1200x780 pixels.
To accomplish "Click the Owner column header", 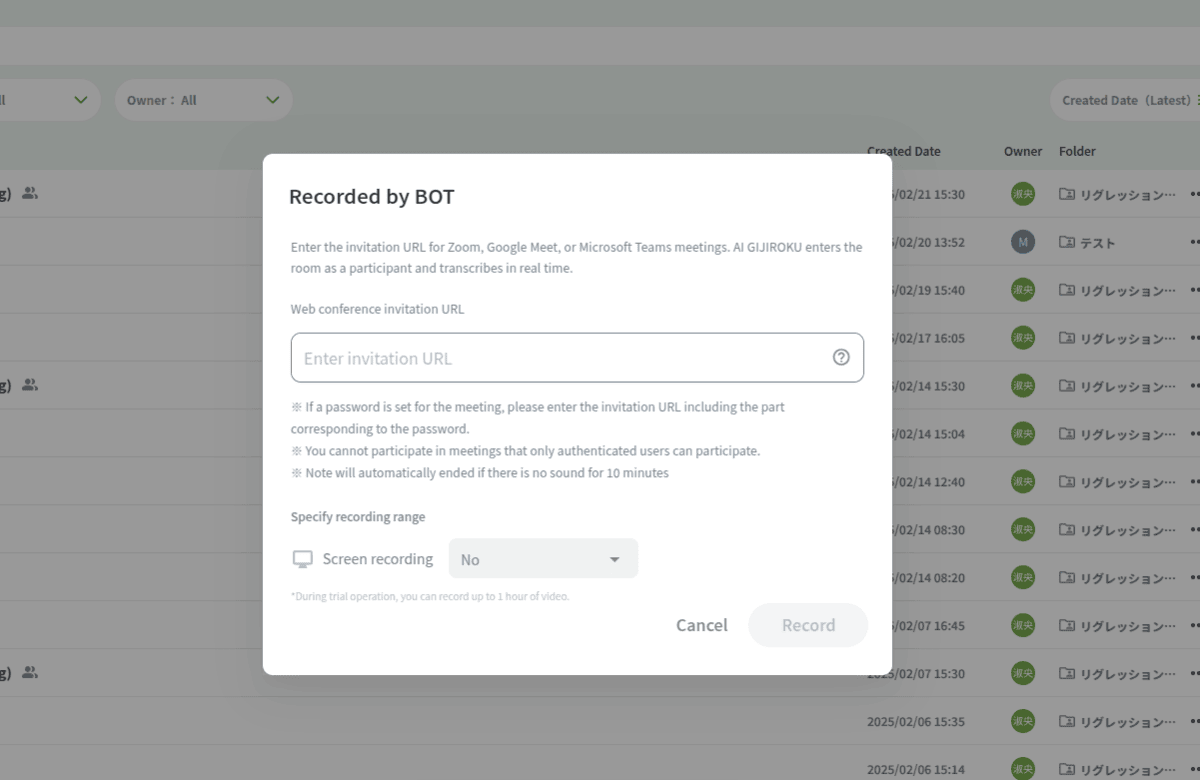I will pyautogui.click(x=1023, y=151).
